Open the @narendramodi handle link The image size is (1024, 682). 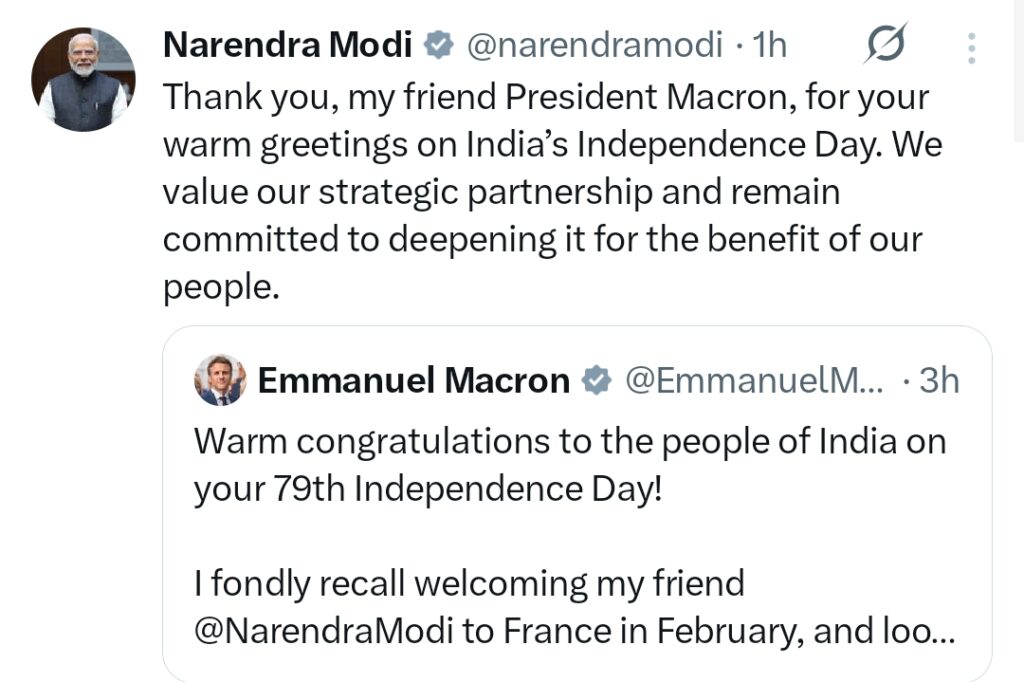click(x=594, y=45)
